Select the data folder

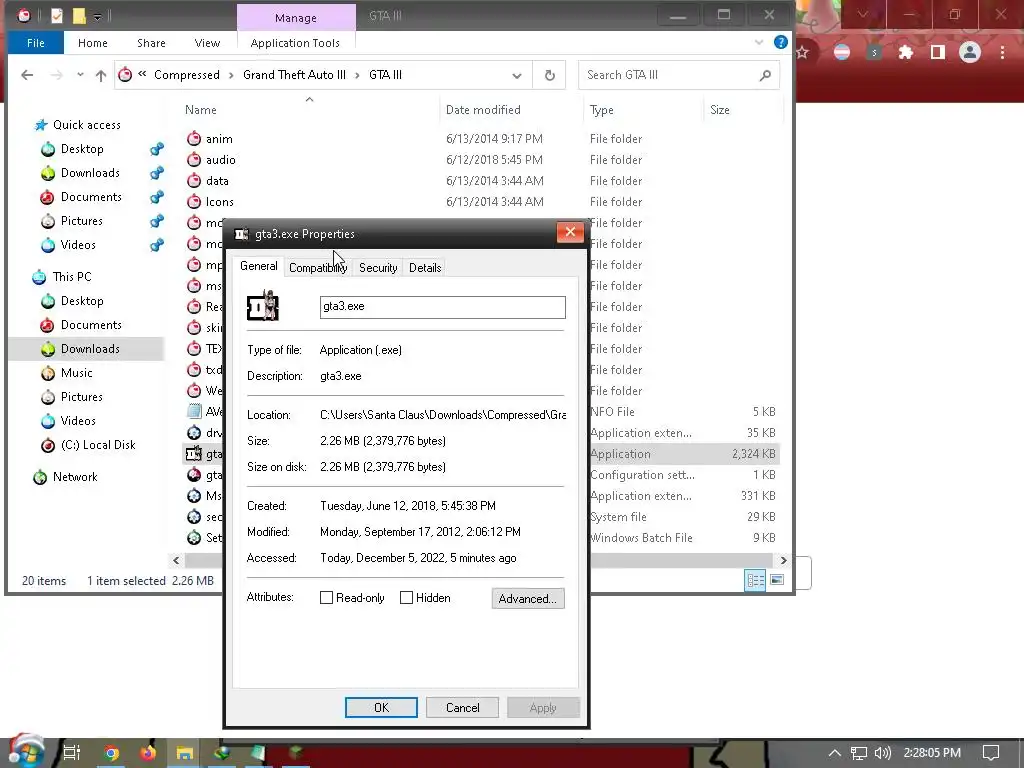pos(217,181)
